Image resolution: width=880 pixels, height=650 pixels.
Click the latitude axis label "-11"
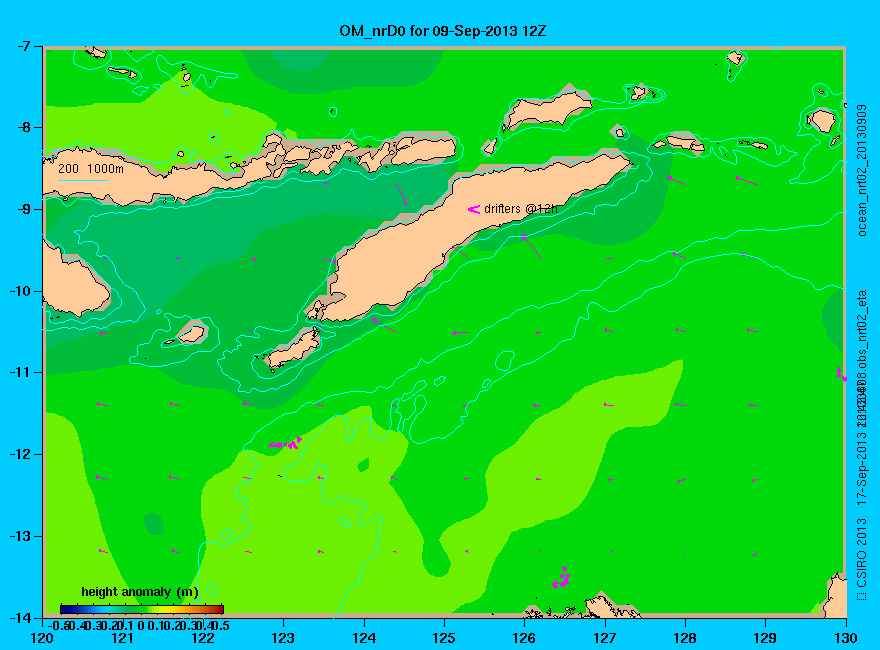20,372
